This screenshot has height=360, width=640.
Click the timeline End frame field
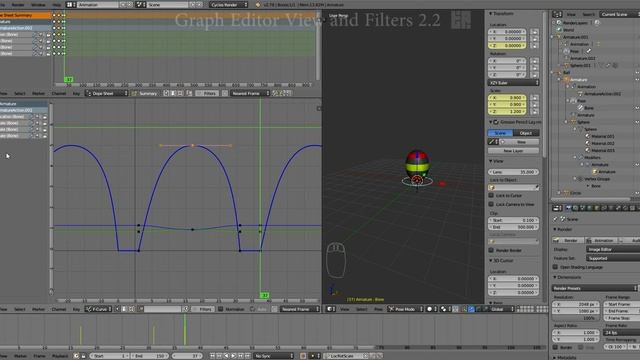click(x=149, y=356)
